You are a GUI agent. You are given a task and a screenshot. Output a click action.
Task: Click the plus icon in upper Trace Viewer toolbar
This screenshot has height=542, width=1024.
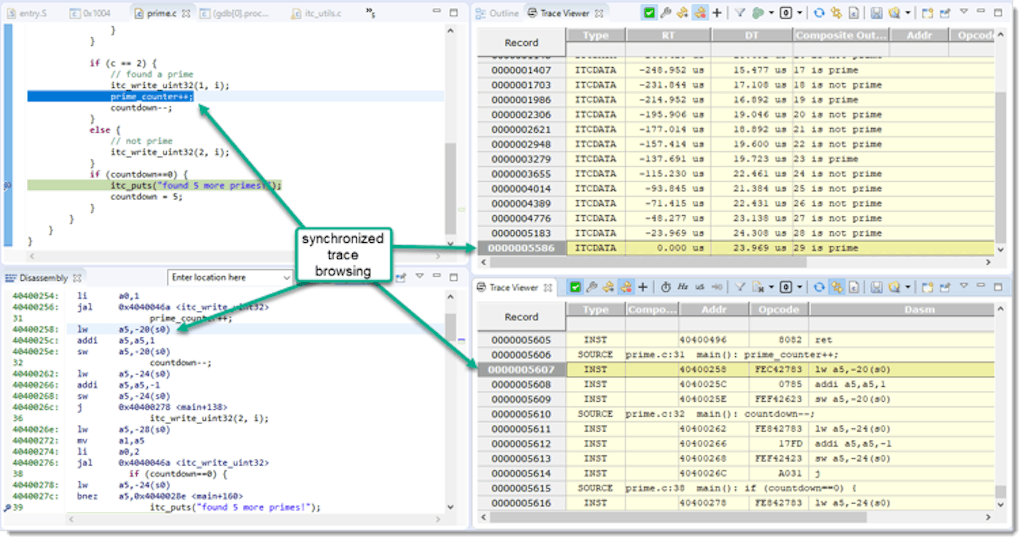tap(717, 12)
